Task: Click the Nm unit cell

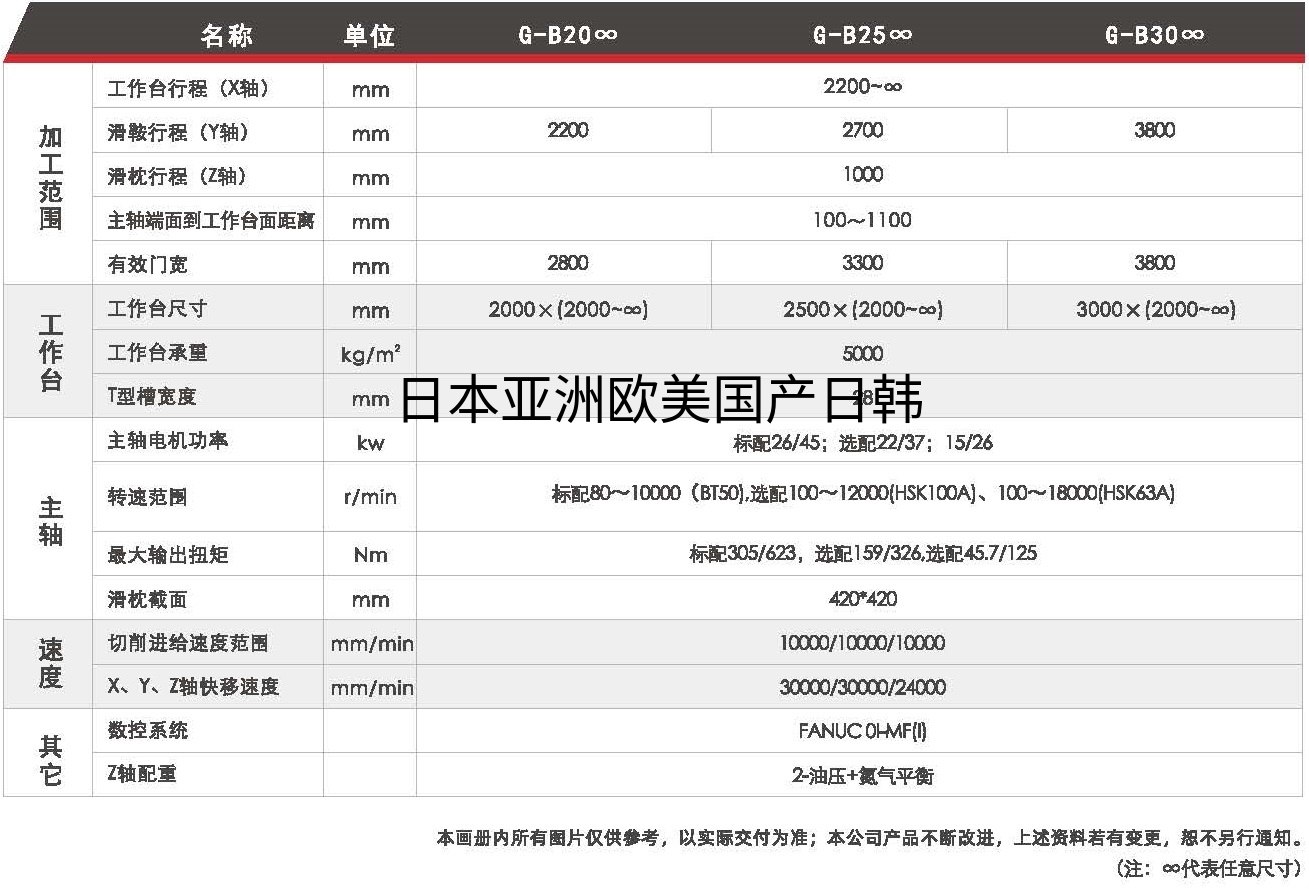Action: click(370, 555)
